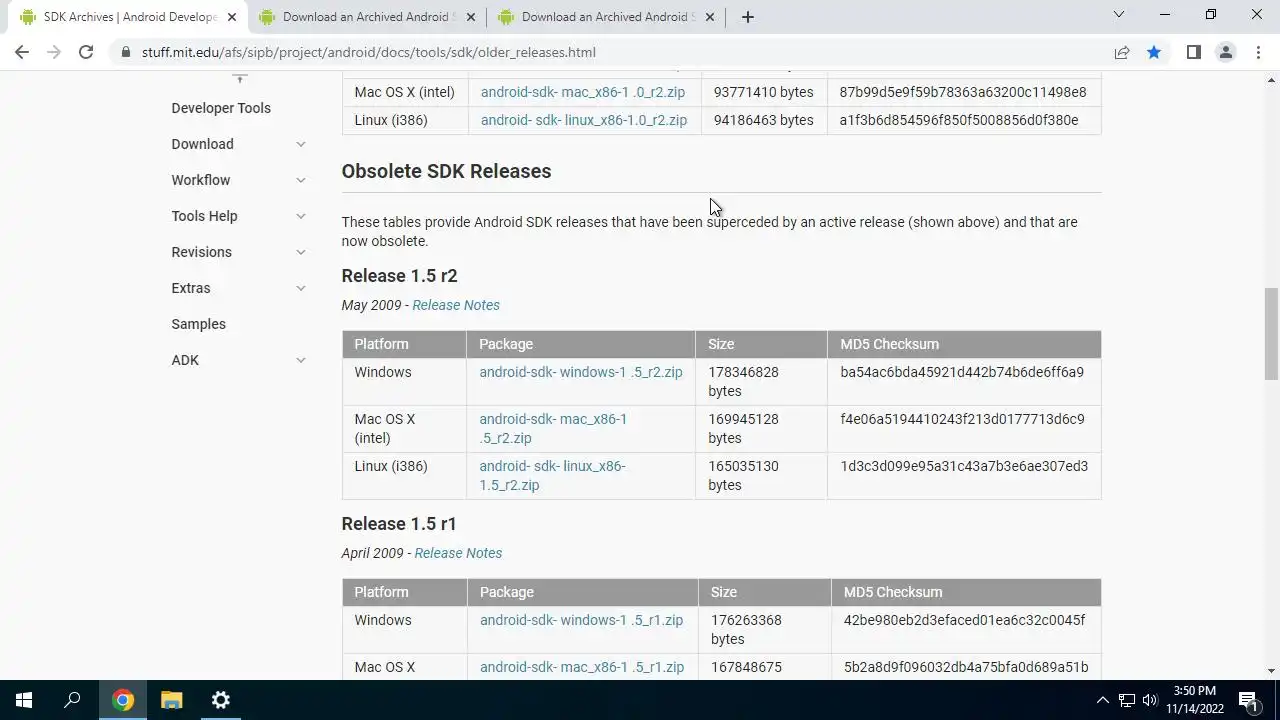Screen dimensions: 1280x720
Task: Click Chrome icon in taskbar
Action: tap(122, 700)
